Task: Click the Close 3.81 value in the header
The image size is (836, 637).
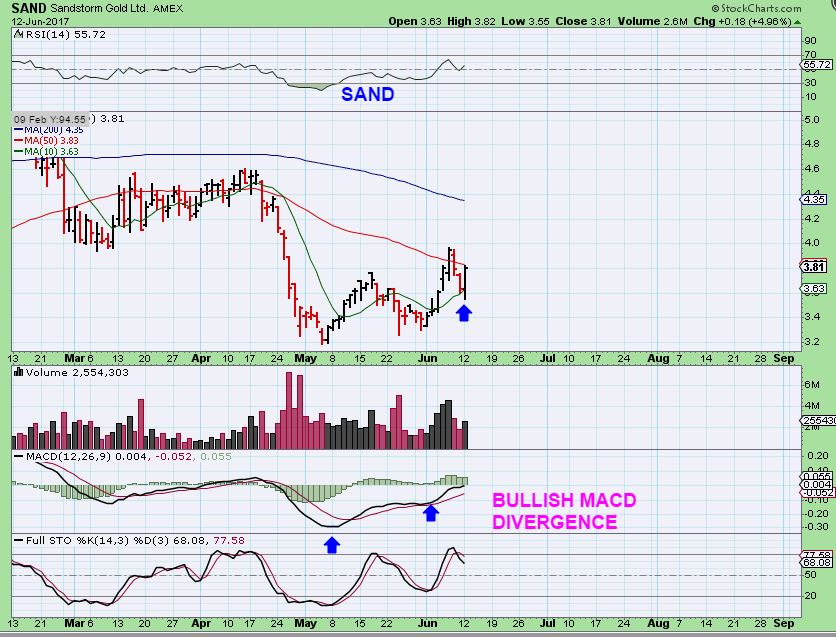Action: pyautogui.click(x=583, y=21)
